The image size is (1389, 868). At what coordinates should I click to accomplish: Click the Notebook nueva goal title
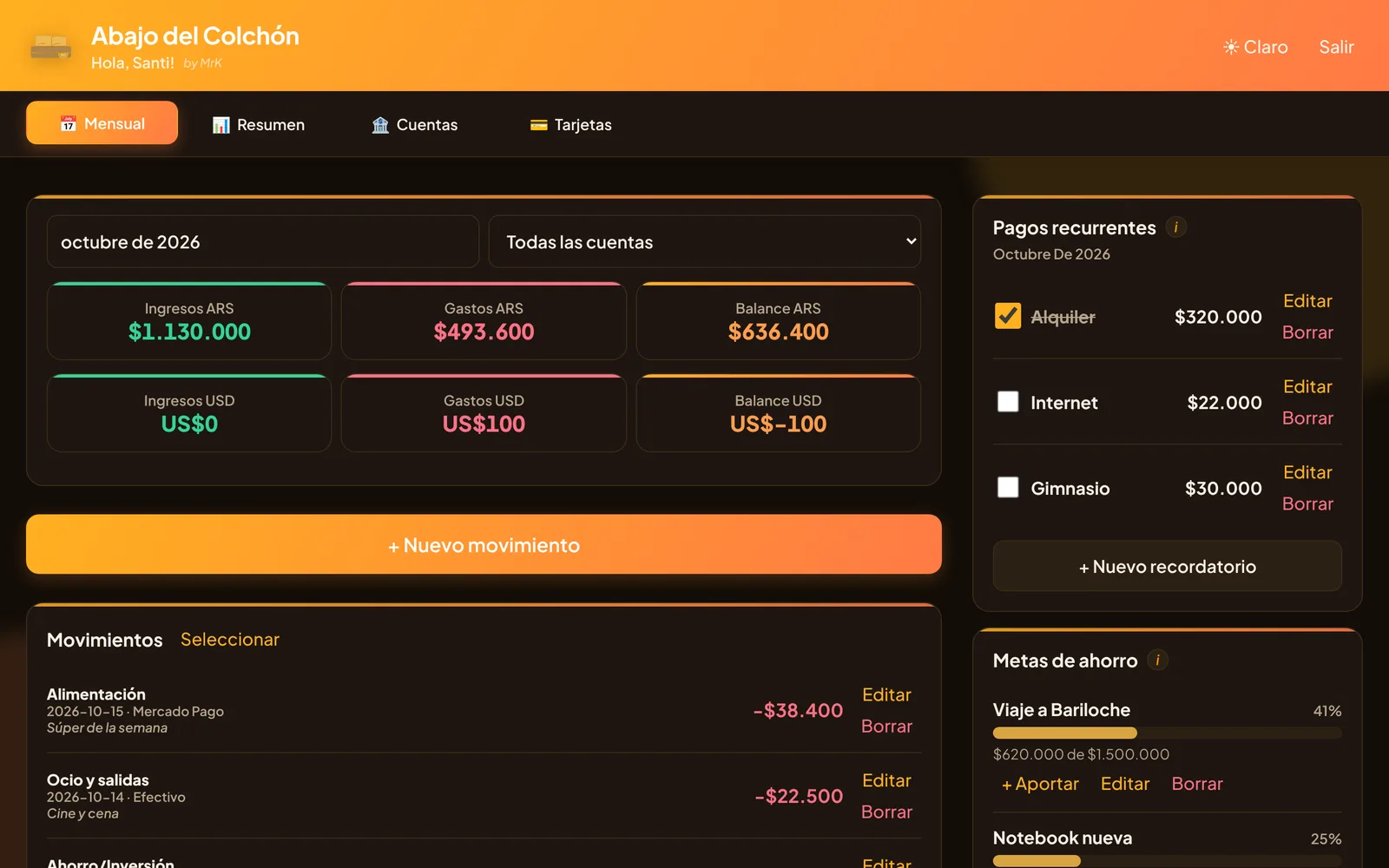click(x=1063, y=838)
